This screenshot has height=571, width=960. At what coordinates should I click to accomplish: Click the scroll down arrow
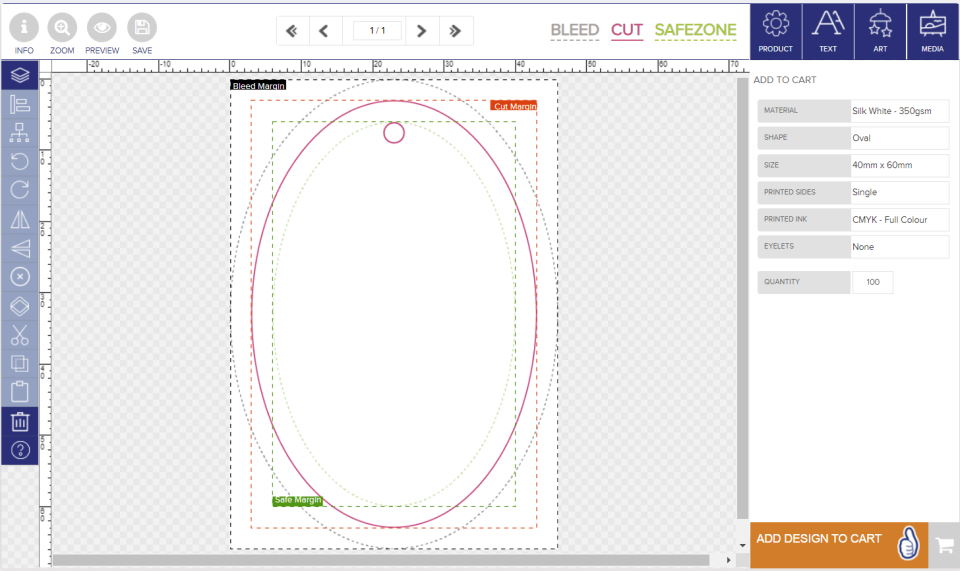point(743,545)
